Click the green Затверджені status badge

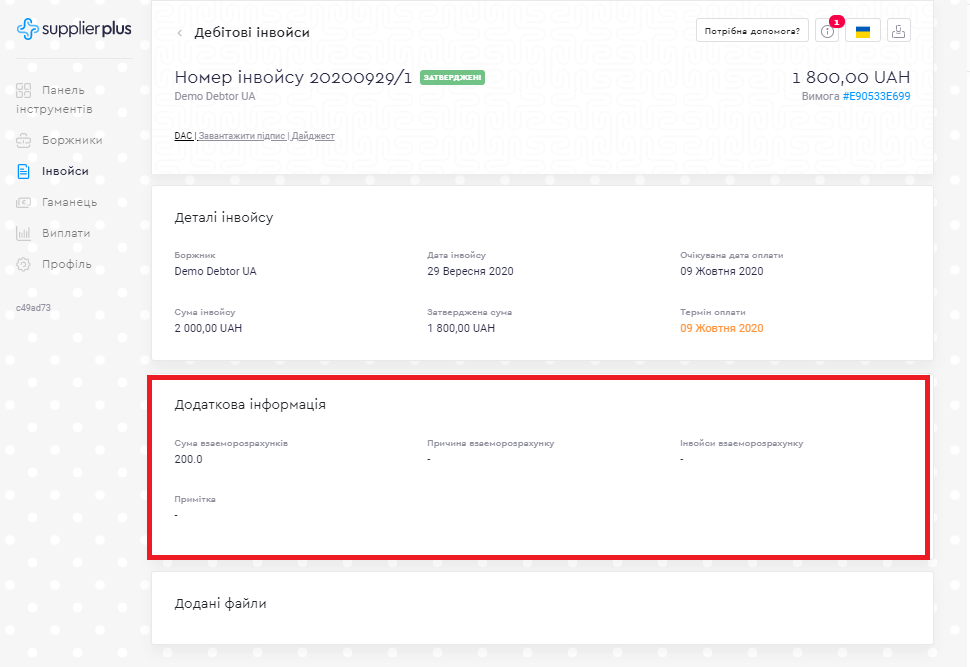[452, 78]
